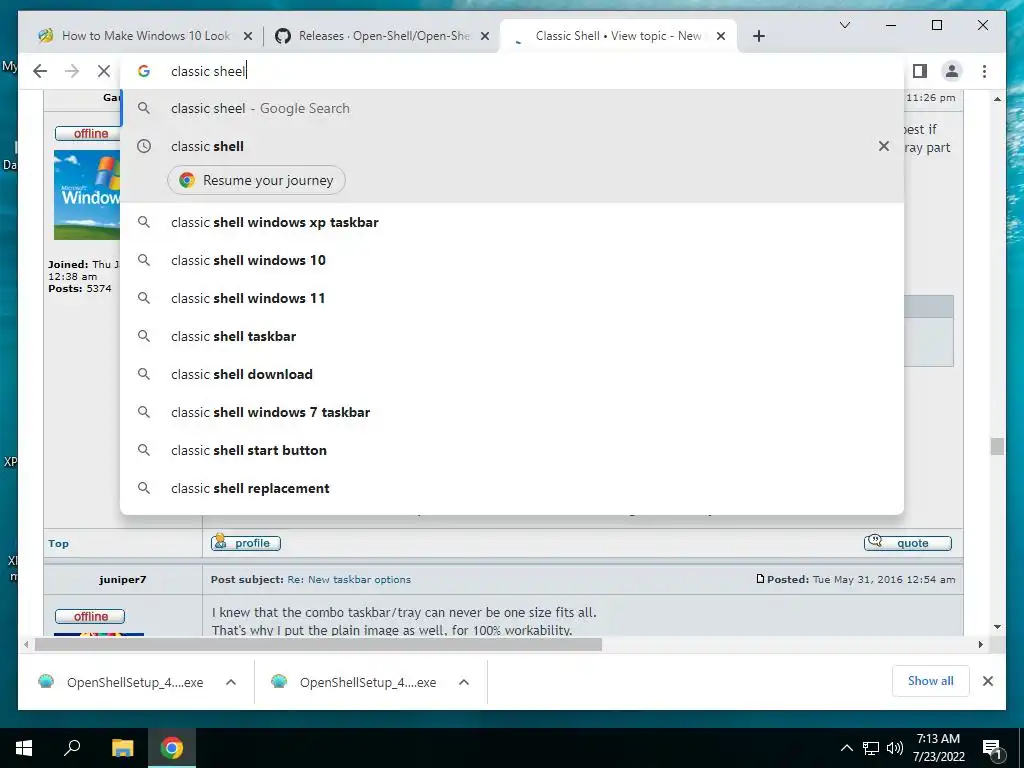Close the downloads bar
Screen dimensions: 1024x768
coord(987,681)
